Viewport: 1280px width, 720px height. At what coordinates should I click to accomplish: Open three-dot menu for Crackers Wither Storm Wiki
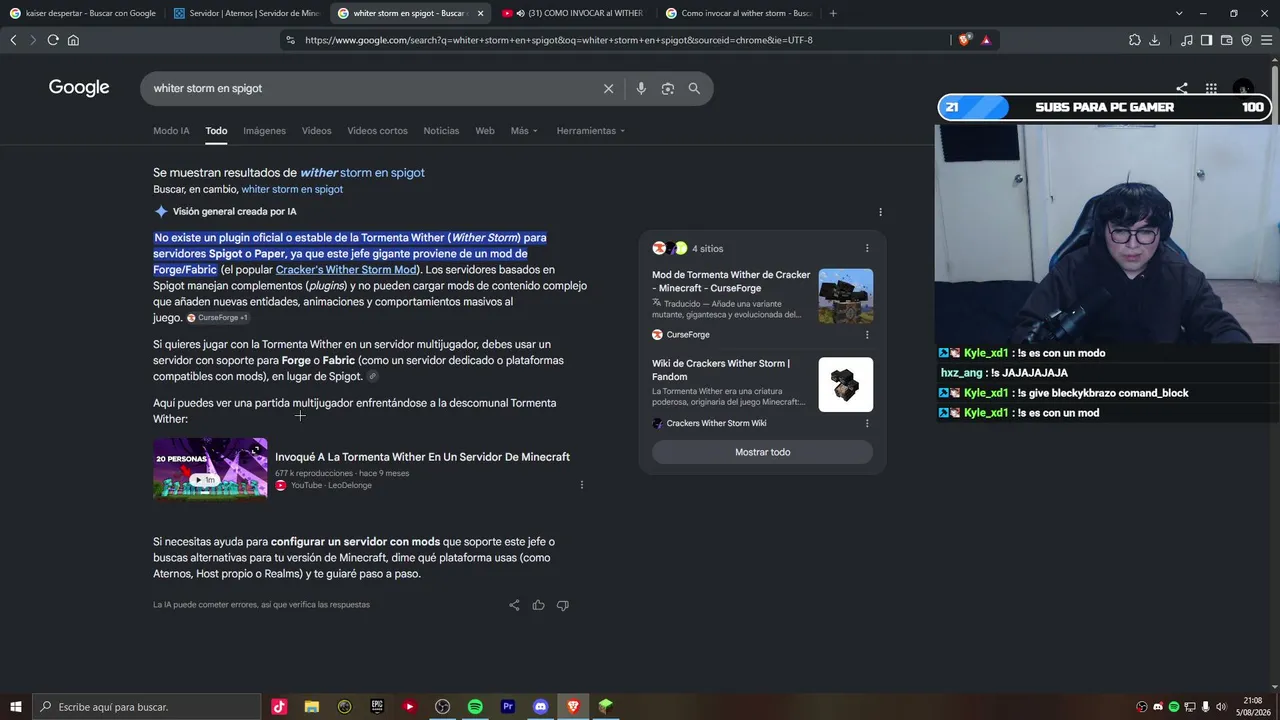click(867, 423)
